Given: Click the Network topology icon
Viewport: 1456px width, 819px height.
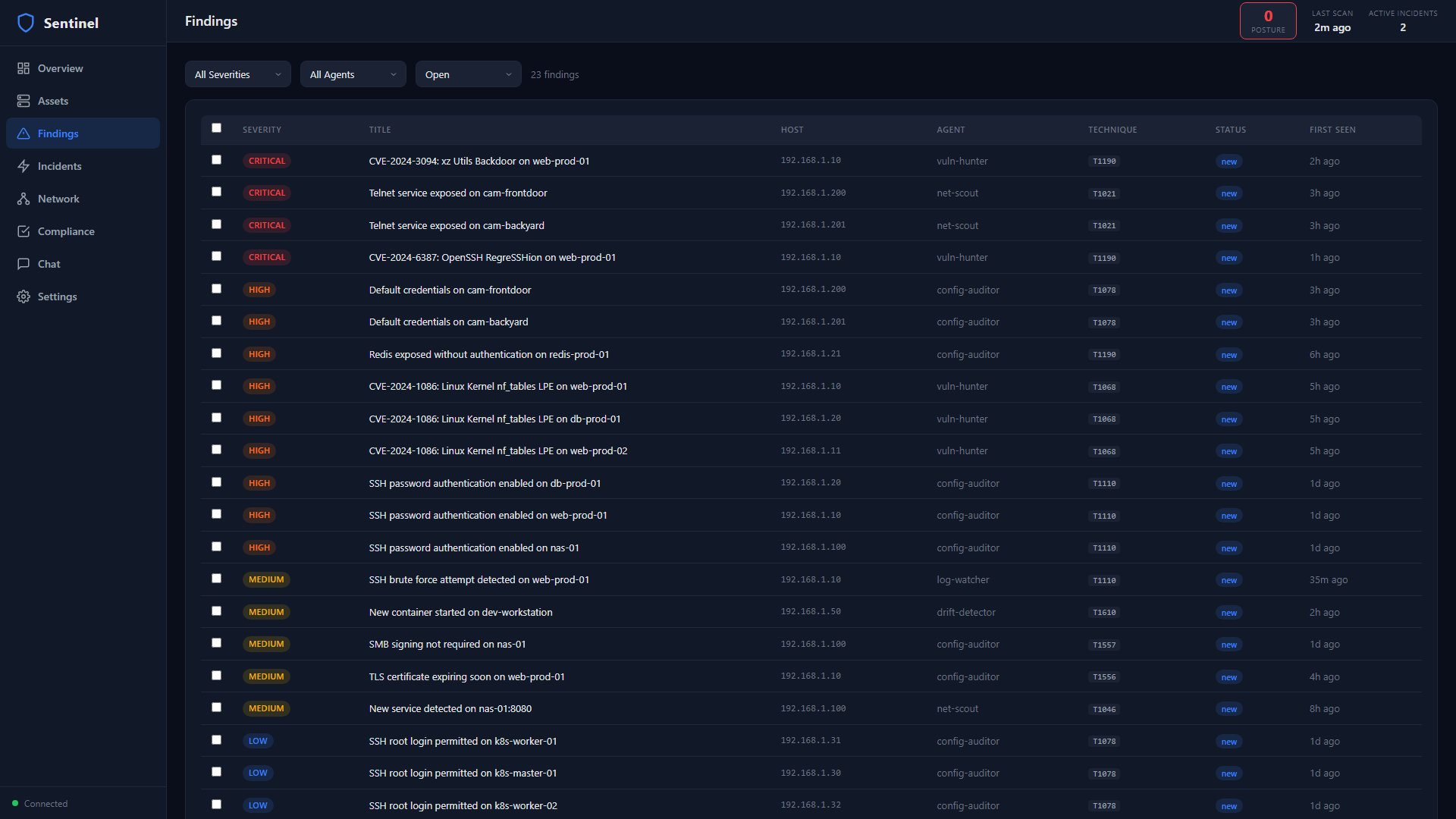Looking at the screenshot, I should (x=24, y=199).
